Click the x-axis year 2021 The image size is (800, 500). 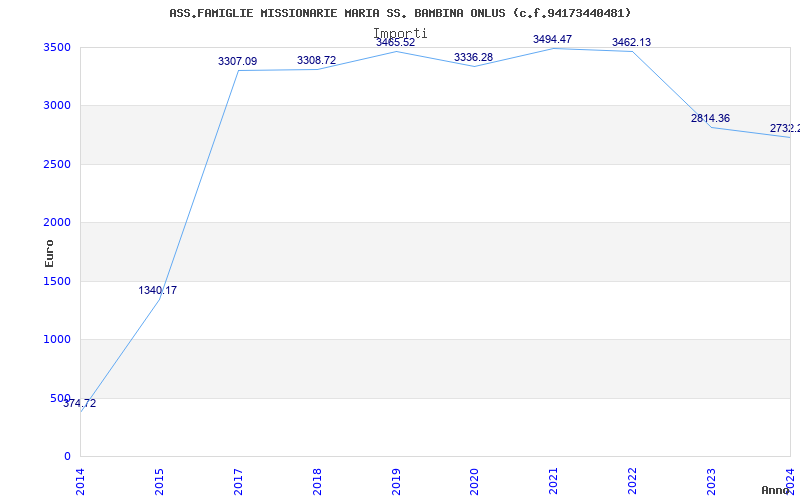pos(554,482)
